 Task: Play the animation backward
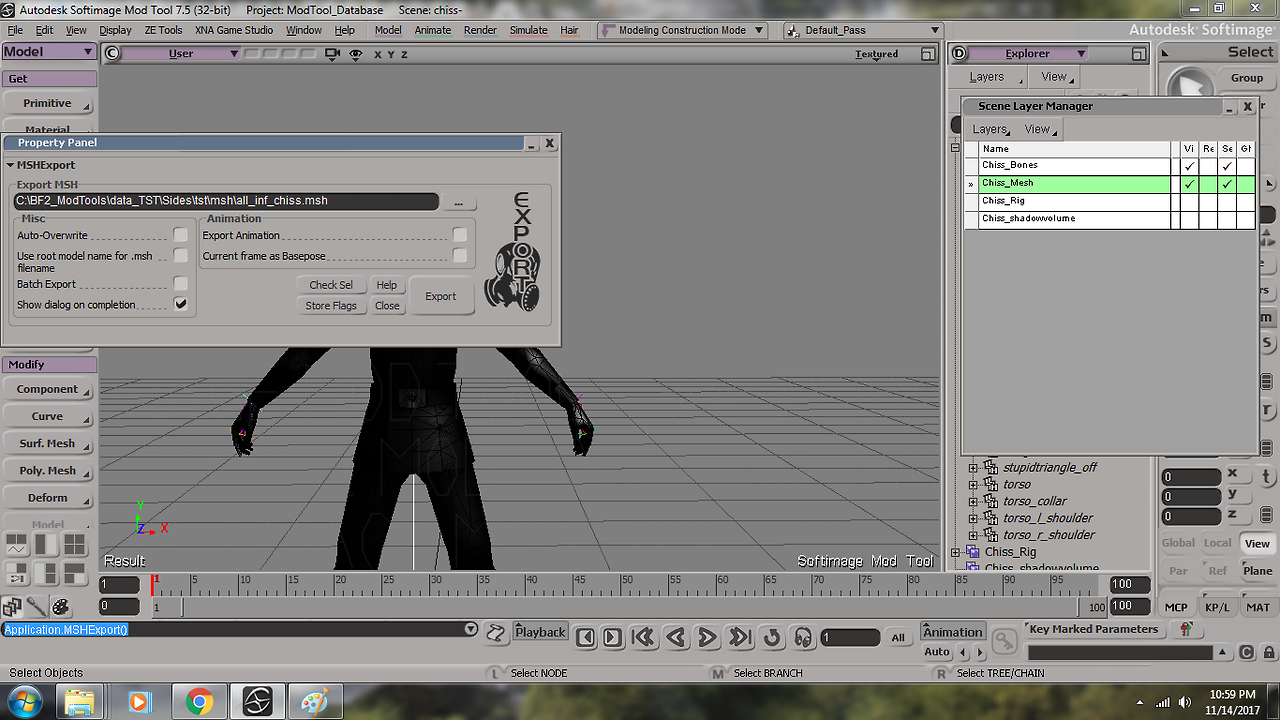coord(675,637)
